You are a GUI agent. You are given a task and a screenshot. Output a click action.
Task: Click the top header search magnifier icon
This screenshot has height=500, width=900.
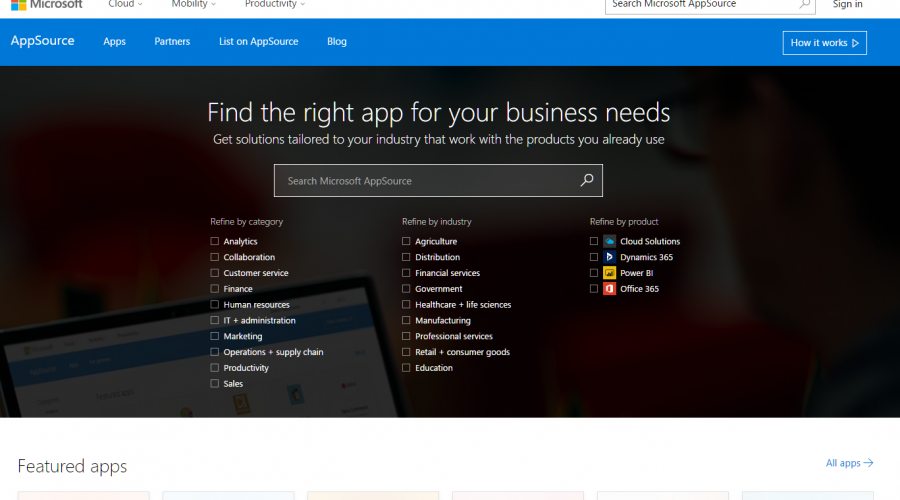point(804,4)
